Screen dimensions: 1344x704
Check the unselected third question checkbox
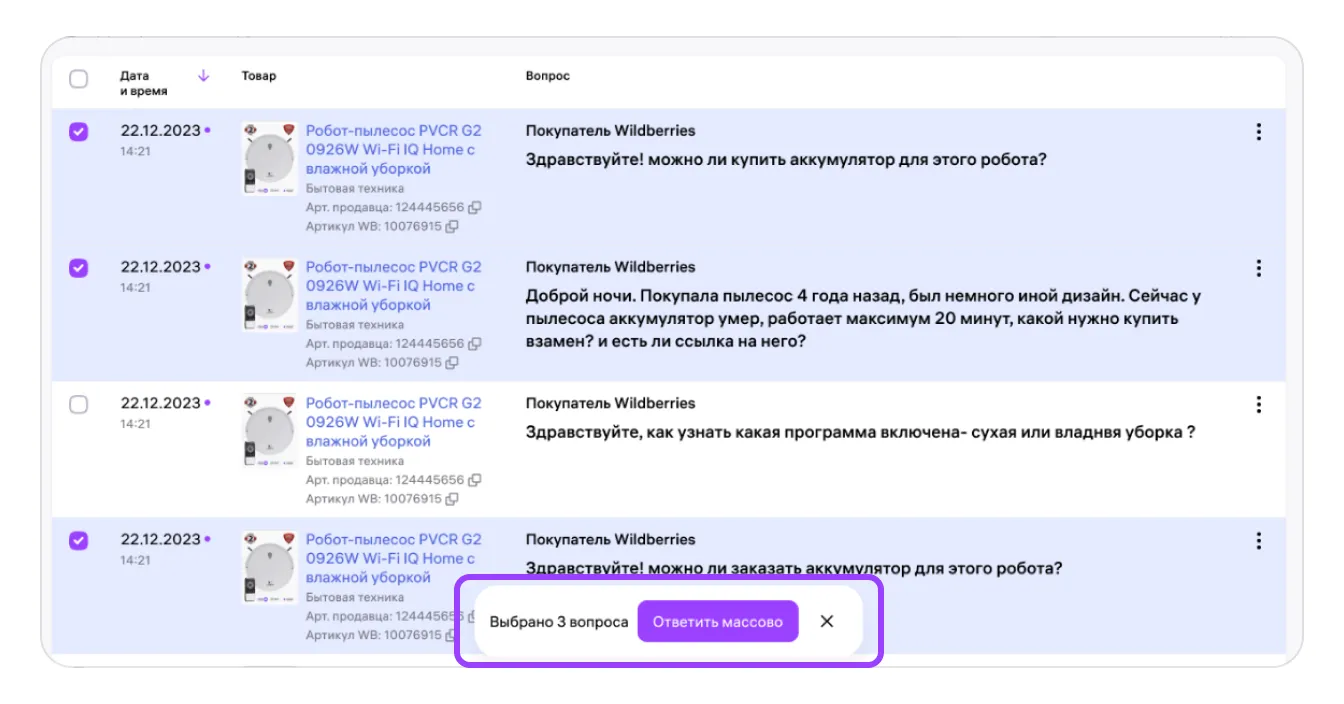[x=78, y=405]
